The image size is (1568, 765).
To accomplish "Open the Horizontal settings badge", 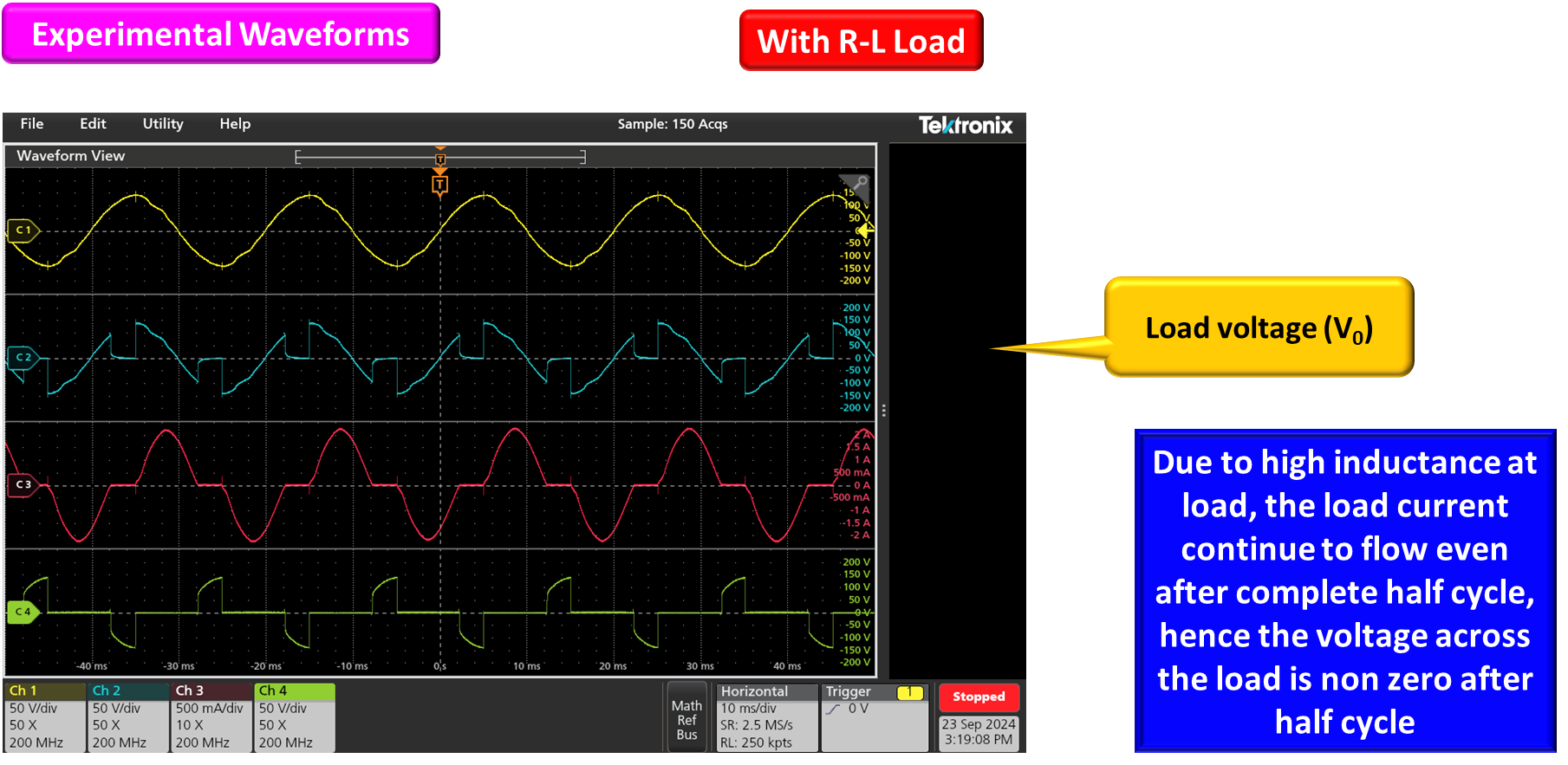I will pyautogui.click(x=766, y=716).
